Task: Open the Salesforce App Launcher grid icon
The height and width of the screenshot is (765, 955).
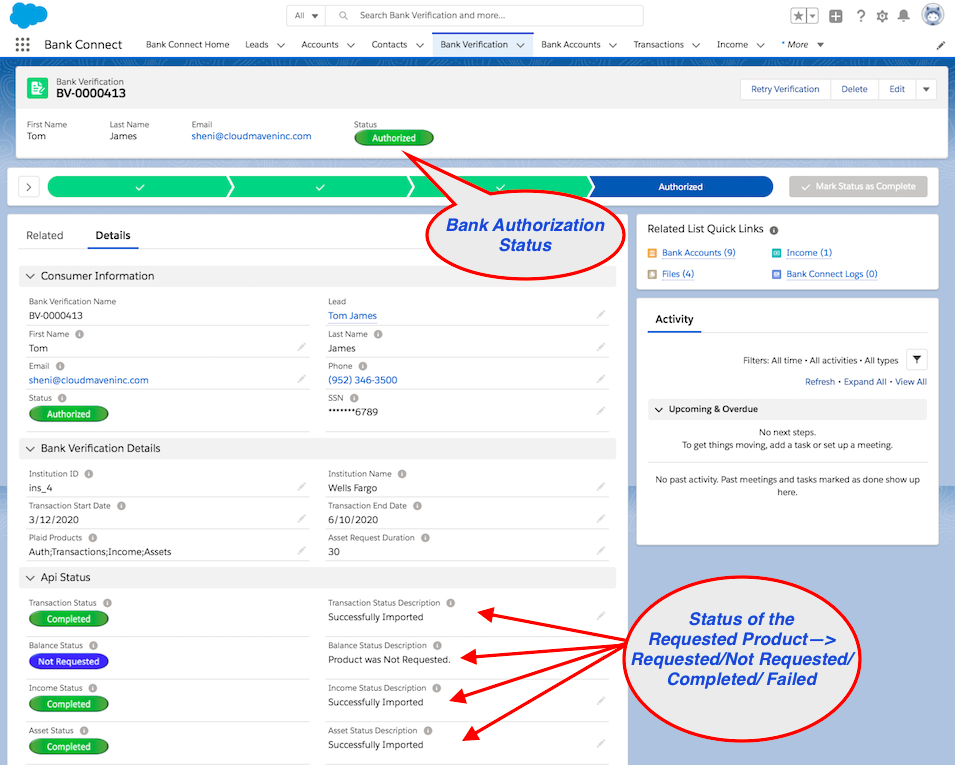Action: (x=22, y=44)
